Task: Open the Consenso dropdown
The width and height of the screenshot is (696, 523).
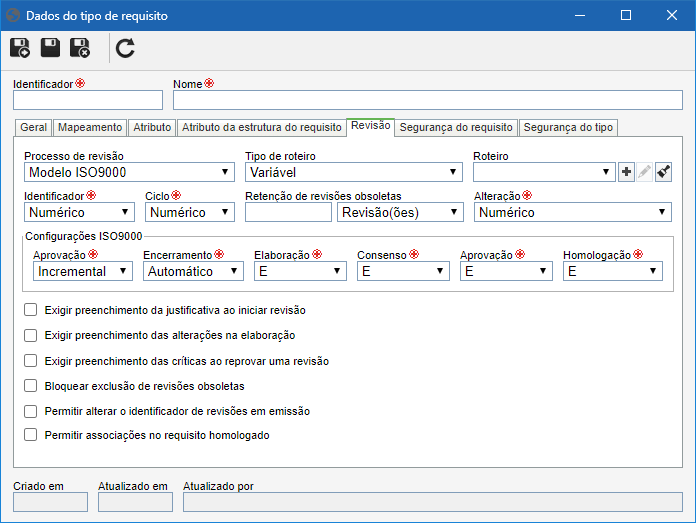Action: pos(403,271)
